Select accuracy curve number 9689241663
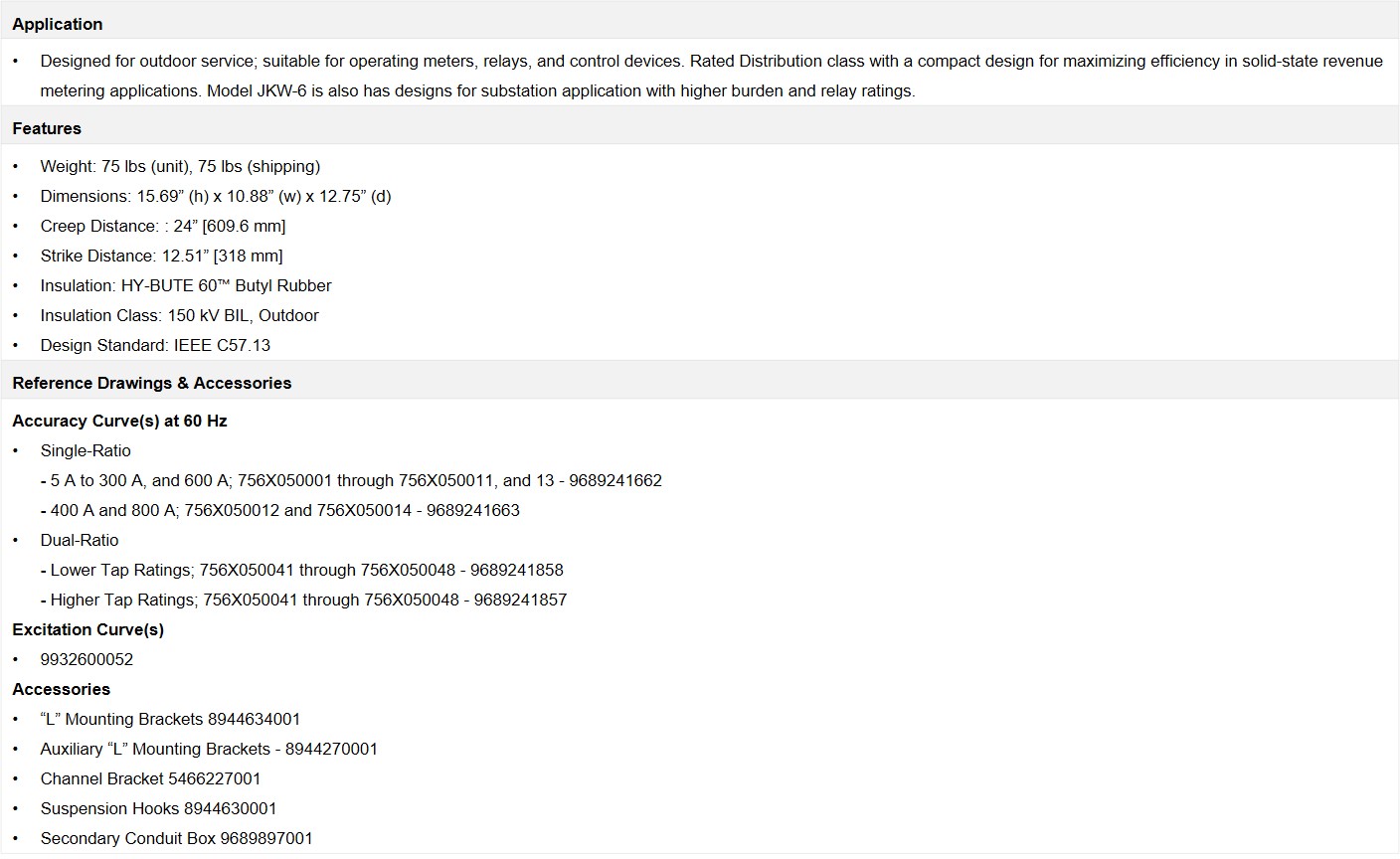This screenshot has height=859, width=1400. (471, 510)
